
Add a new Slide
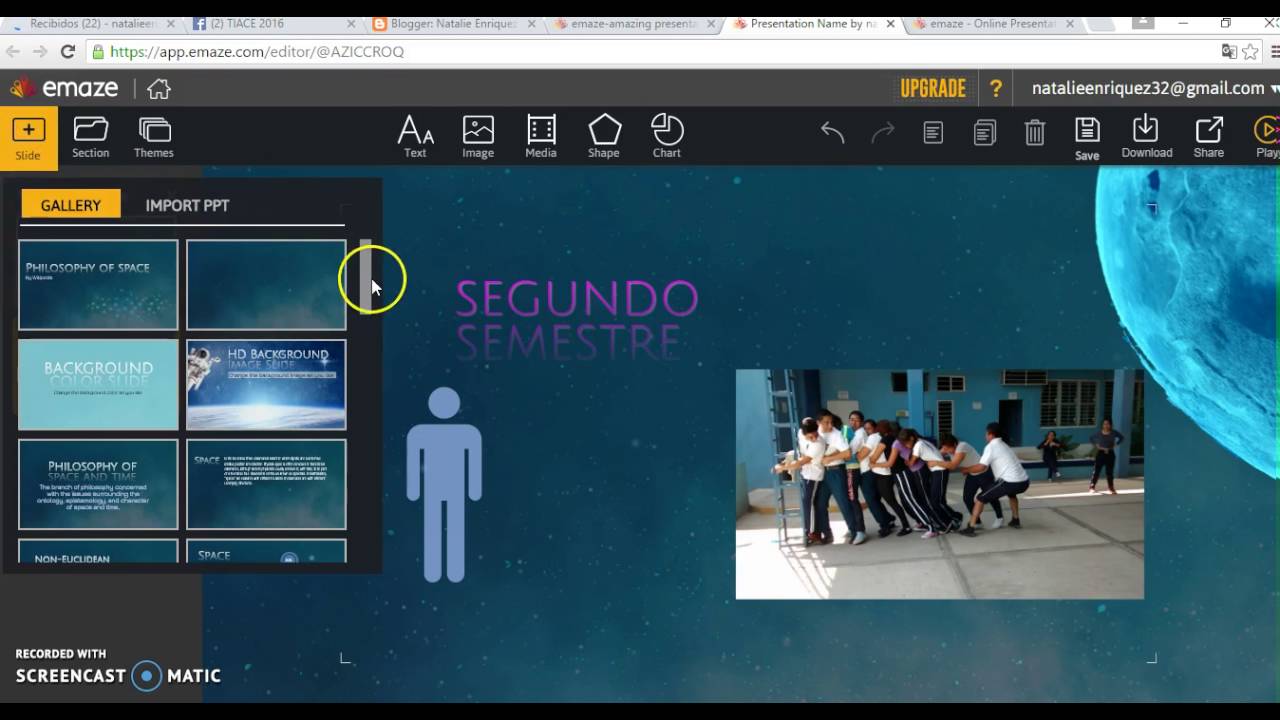tap(28, 138)
